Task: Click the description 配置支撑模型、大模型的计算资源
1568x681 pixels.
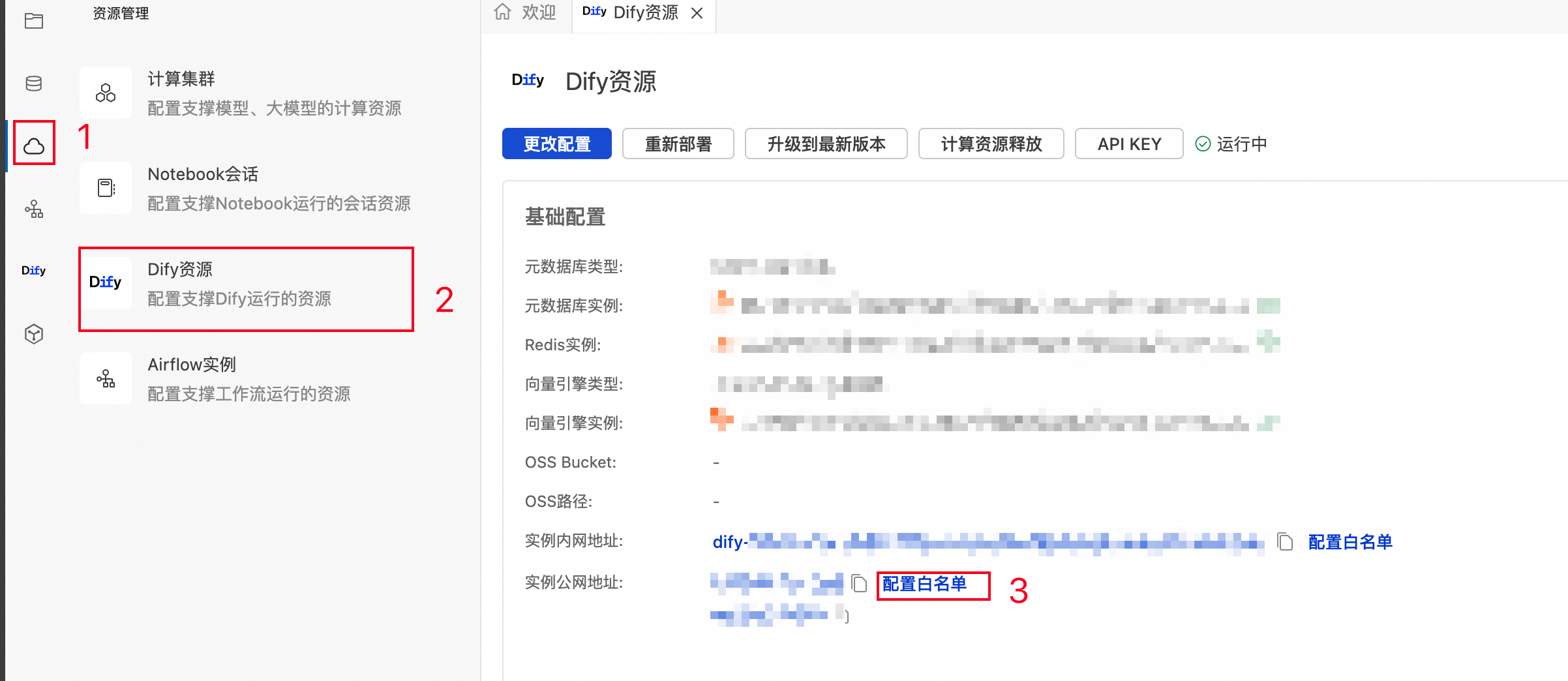Action: tap(275, 108)
